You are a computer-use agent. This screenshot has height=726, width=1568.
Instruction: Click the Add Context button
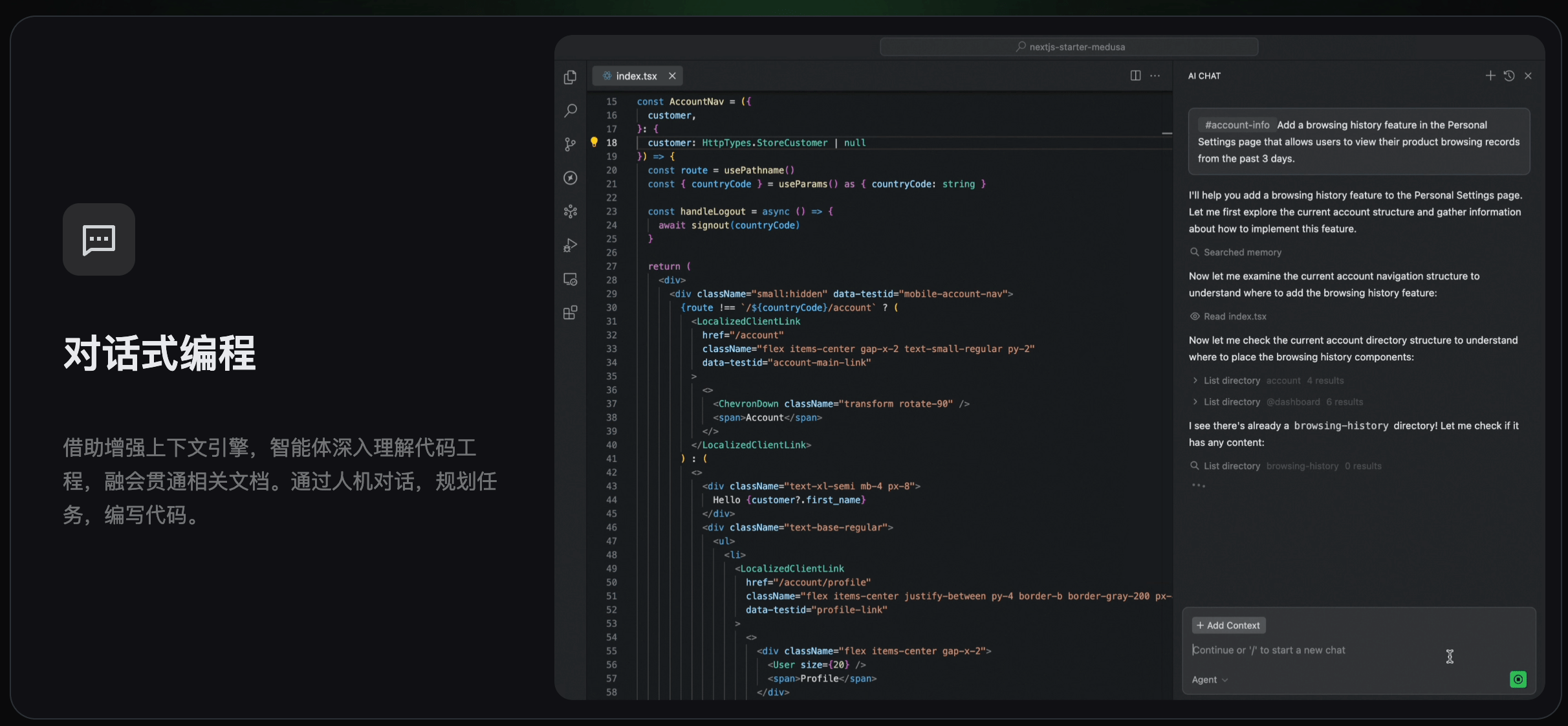1228,625
